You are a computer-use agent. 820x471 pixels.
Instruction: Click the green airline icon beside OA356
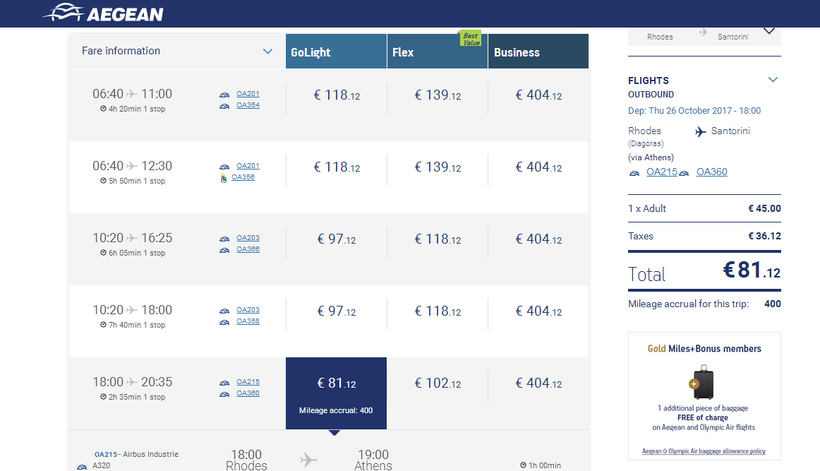point(222,178)
